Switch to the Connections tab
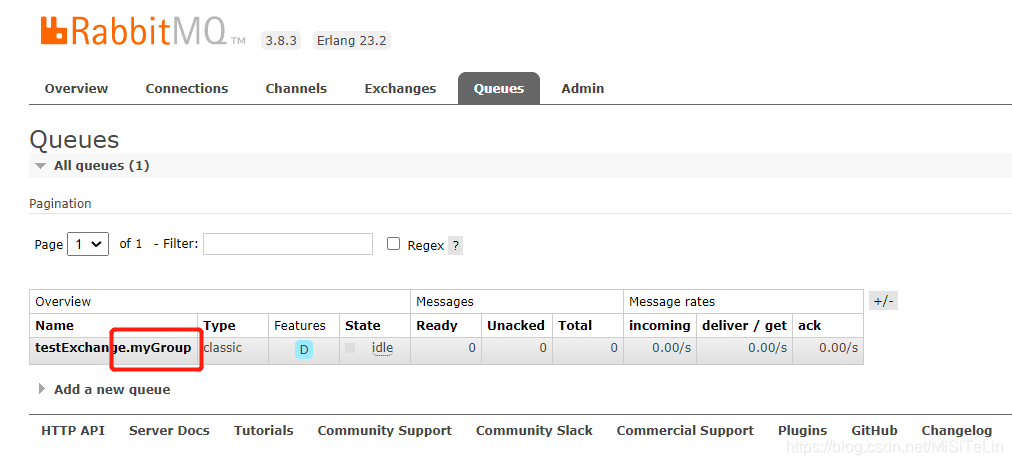 [x=187, y=88]
